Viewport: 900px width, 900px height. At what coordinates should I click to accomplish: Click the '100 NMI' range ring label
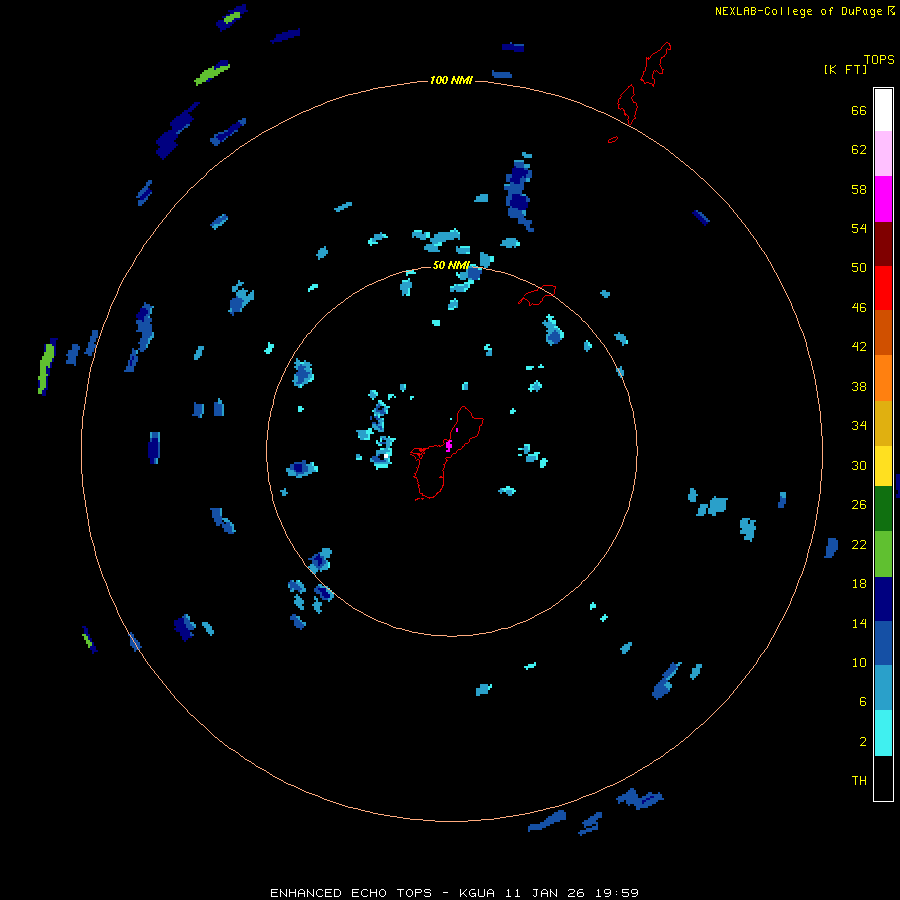[451, 80]
